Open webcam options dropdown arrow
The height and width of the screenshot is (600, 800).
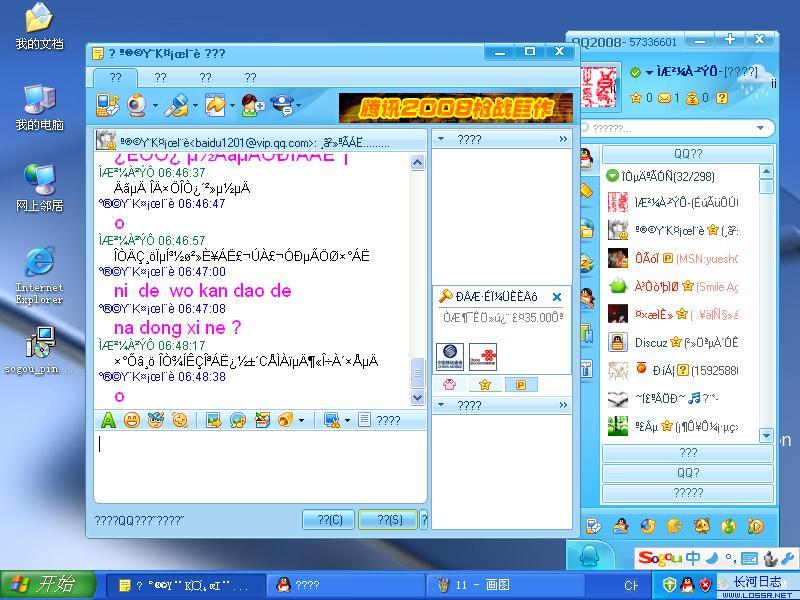click(155, 106)
